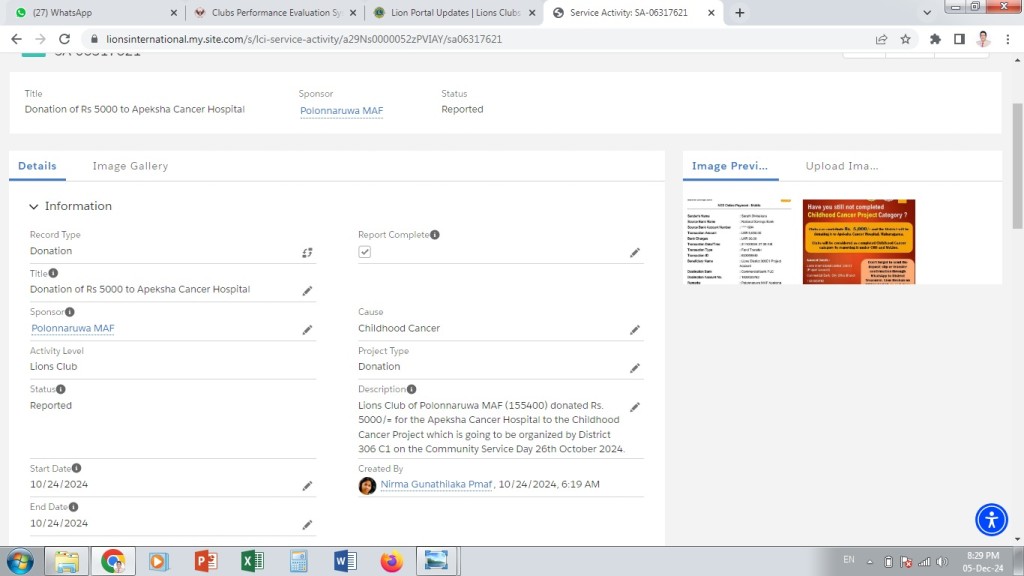The image size is (1024, 576).
Task: Close the Service Activity browser tab
Action: [711, 12]
